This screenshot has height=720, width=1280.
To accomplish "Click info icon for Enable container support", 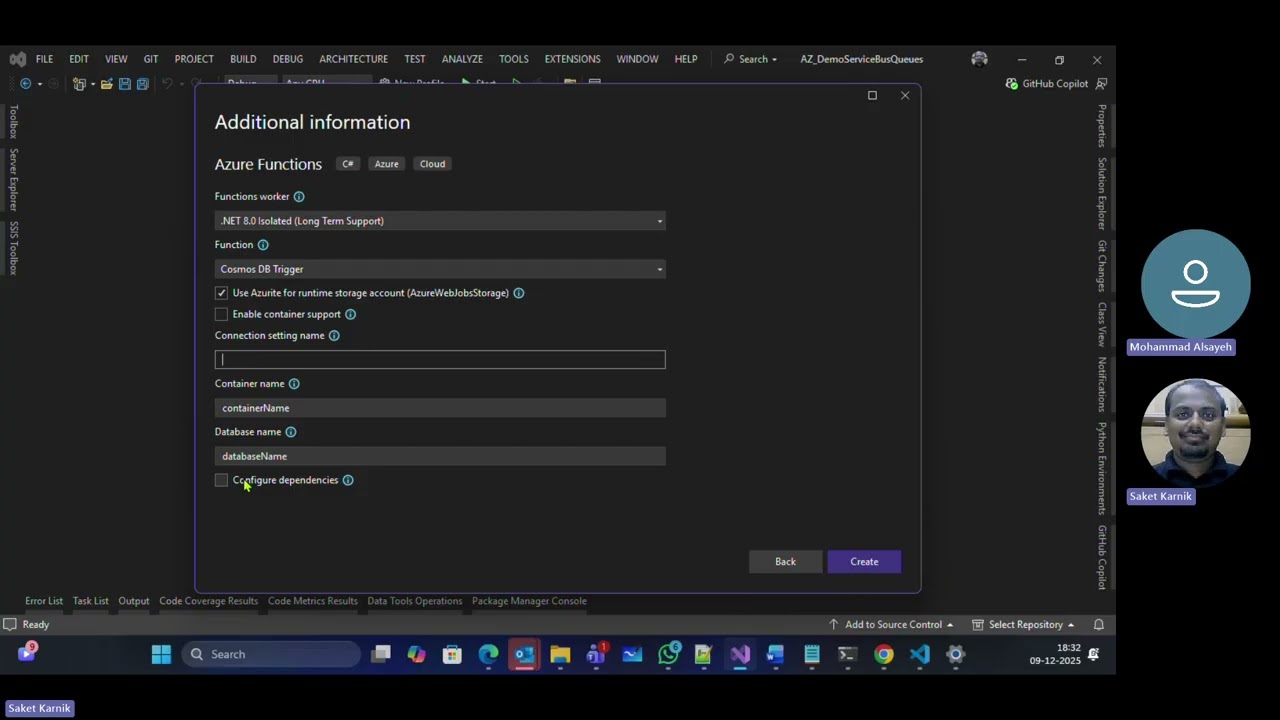I will pyautogui.click(x=350, y=314).
